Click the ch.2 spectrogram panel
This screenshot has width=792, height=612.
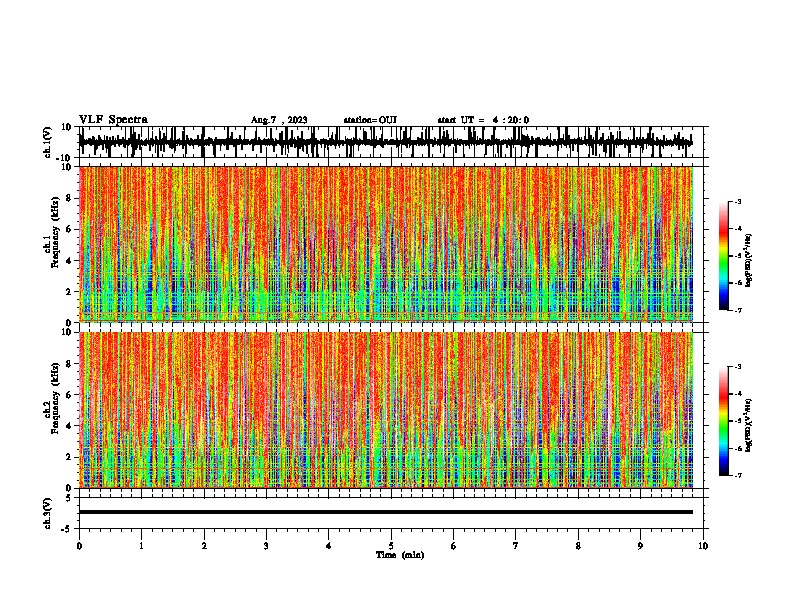click(386, 410)
